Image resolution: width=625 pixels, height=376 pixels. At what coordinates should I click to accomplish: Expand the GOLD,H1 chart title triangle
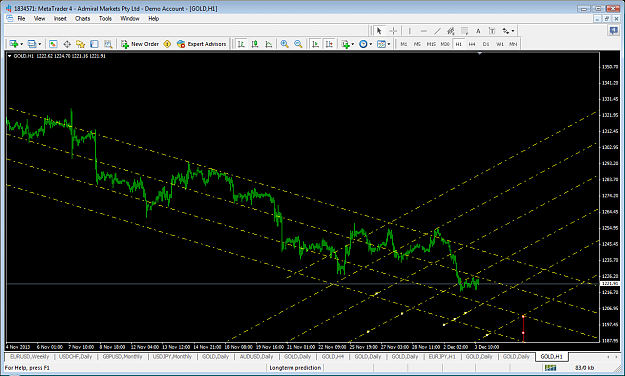10,56
